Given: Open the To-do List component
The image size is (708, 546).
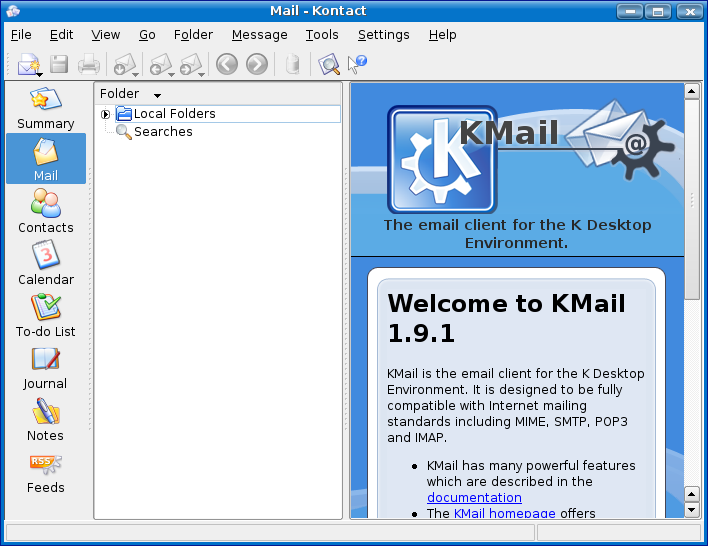Looking at the screenshot, I should 45,316.
